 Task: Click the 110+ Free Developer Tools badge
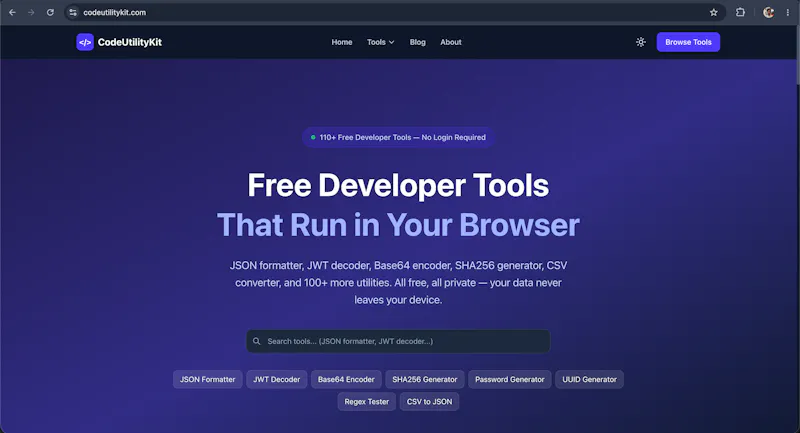398,137
